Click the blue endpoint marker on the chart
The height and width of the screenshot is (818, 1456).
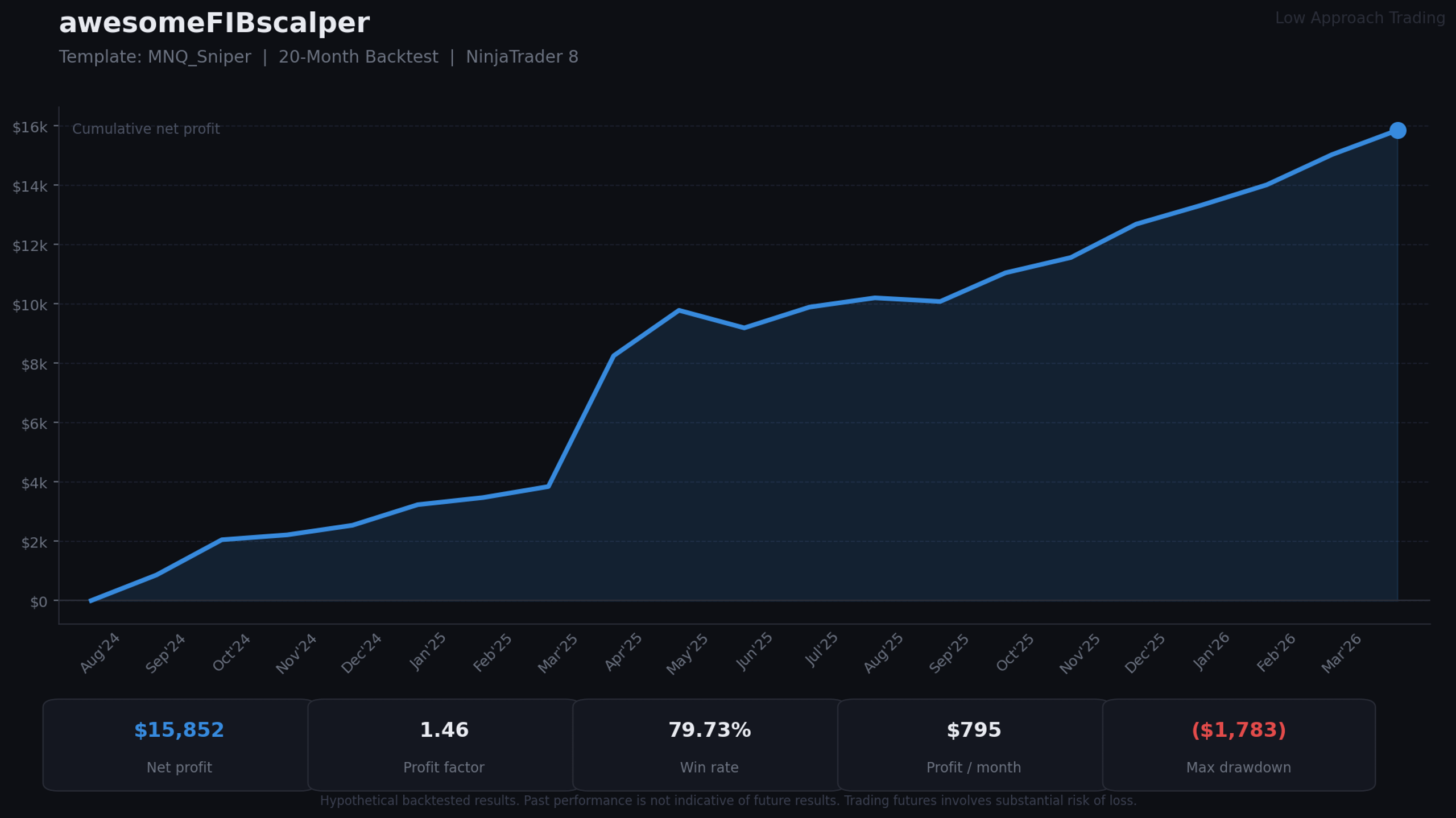(1397, 131)
